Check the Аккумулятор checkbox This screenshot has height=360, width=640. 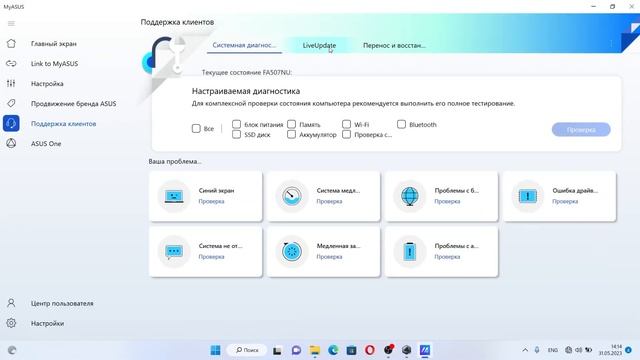291,134
